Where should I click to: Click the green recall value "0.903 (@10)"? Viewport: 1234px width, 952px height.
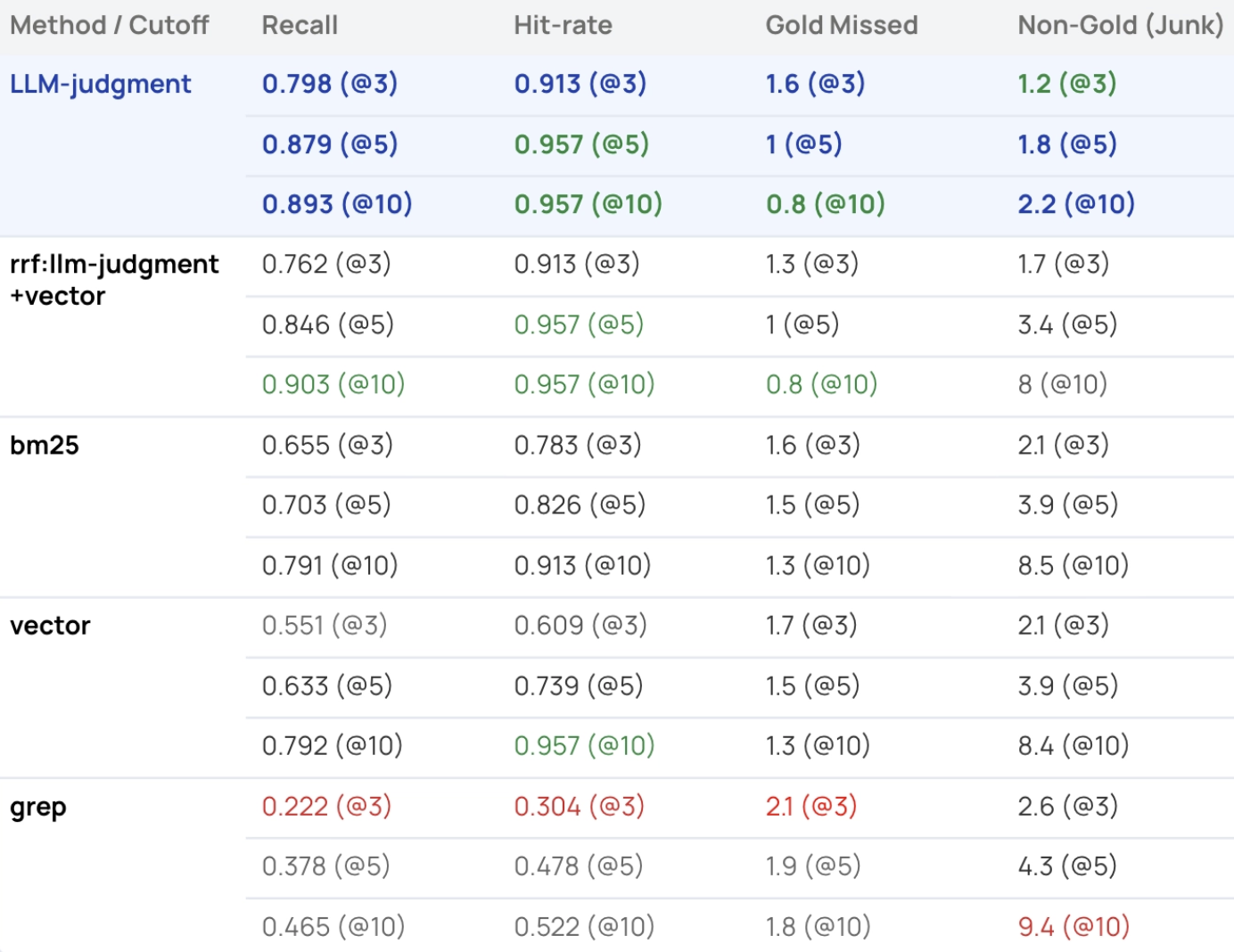[x=333, y=384]
